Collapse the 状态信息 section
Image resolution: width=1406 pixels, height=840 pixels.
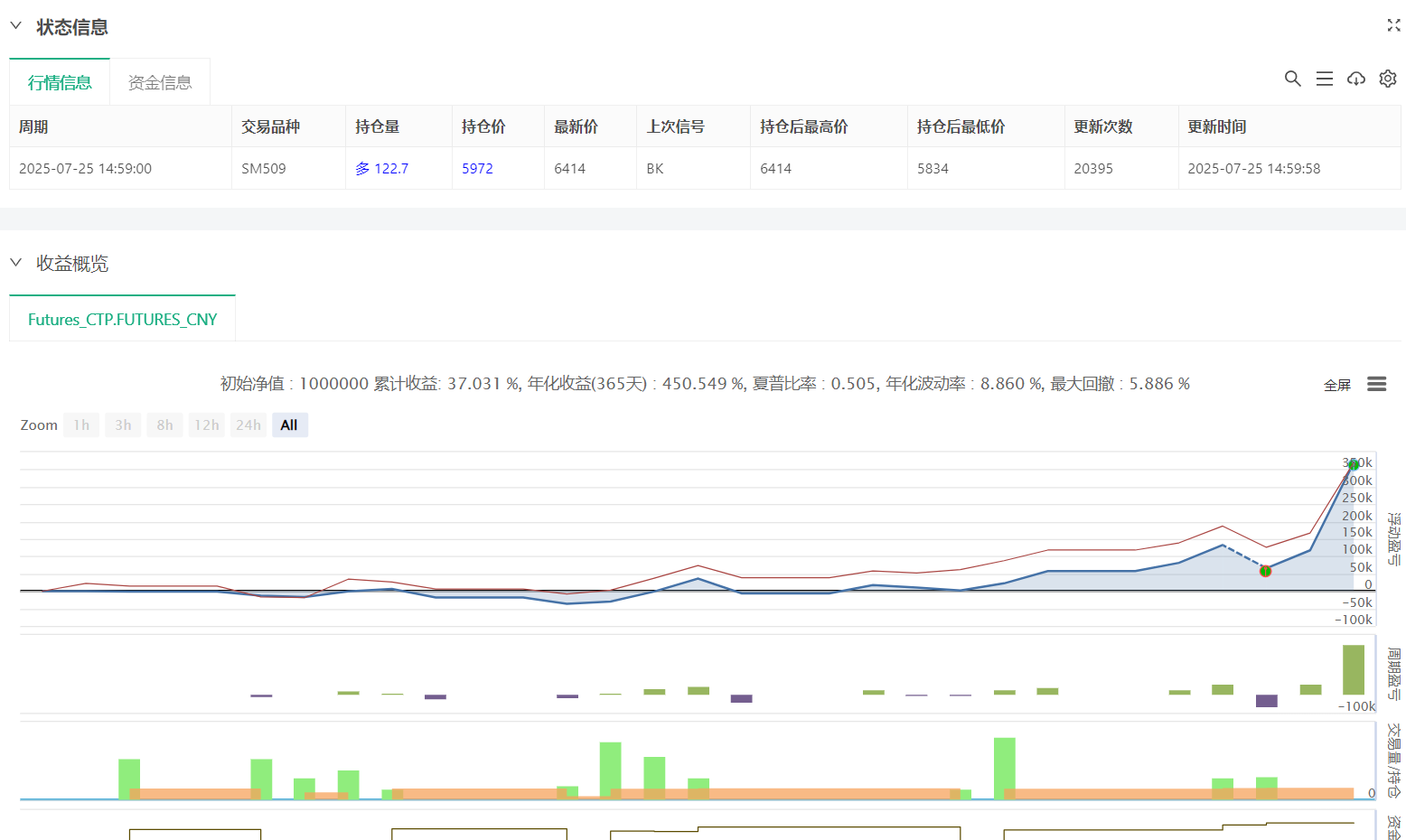(15, 26)
